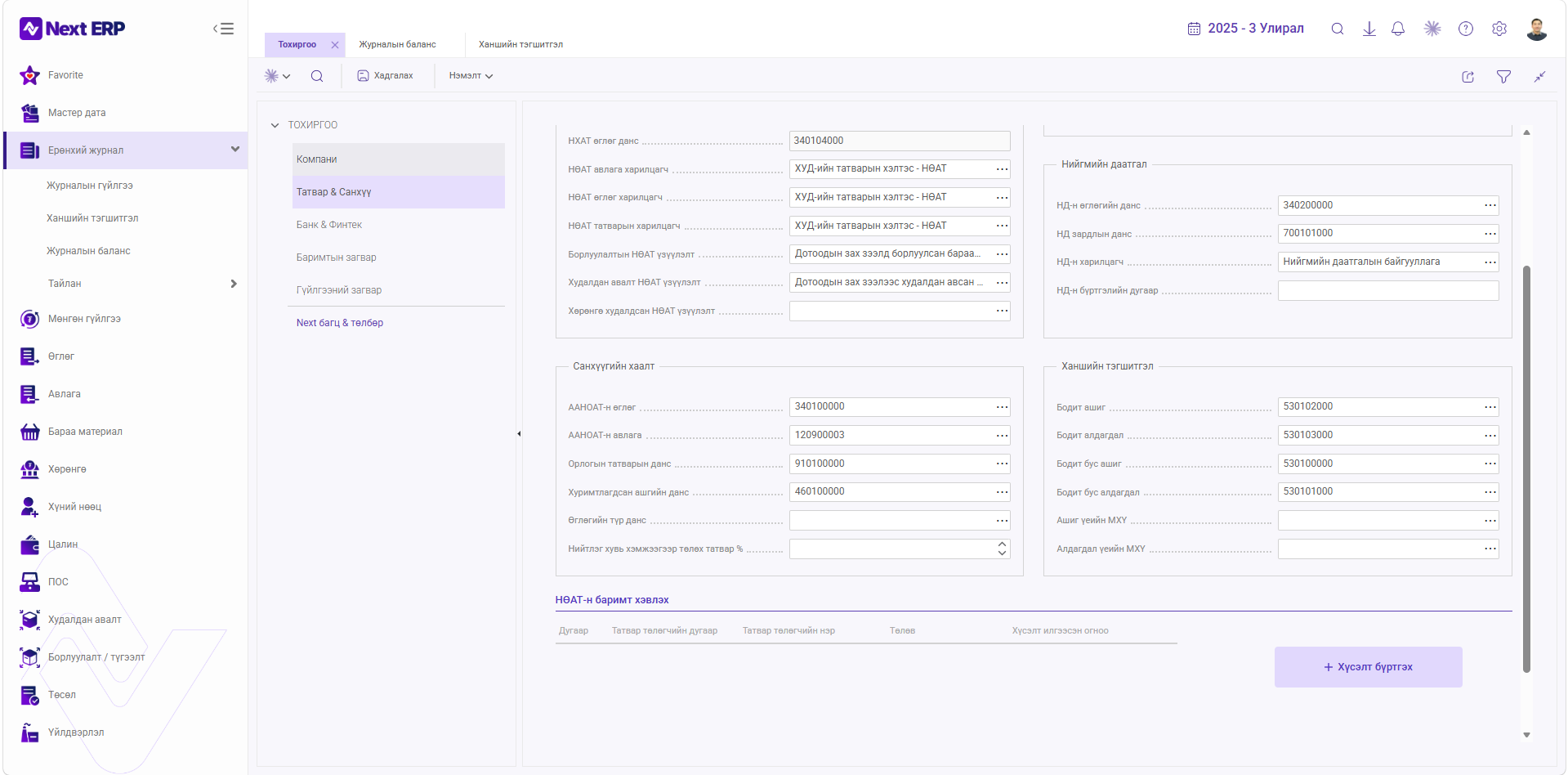Click the НД-н бүртгэлийн дугаар input field
Viewport: 1568px width, 775px height.
(x=1387, y=290)
